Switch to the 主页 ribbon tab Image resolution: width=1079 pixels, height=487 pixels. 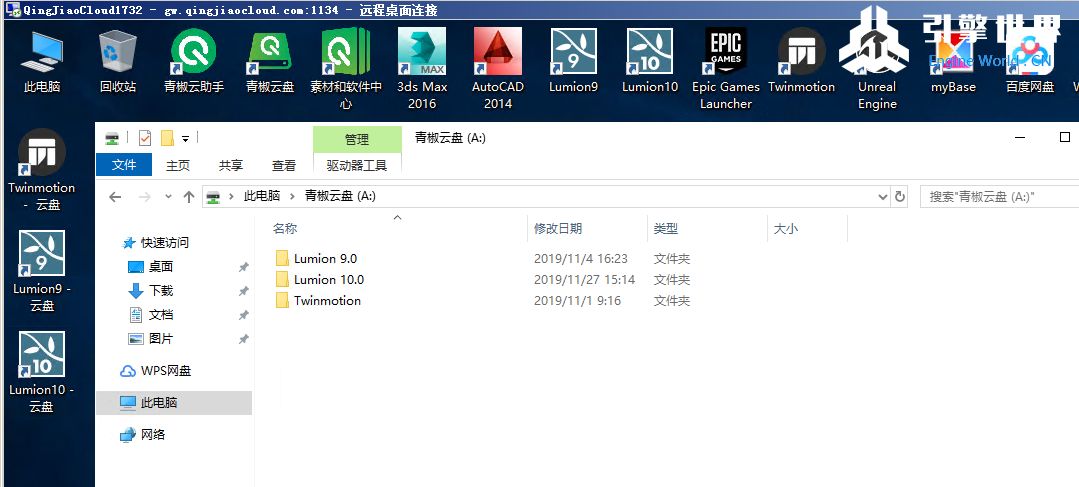[178, 165]
